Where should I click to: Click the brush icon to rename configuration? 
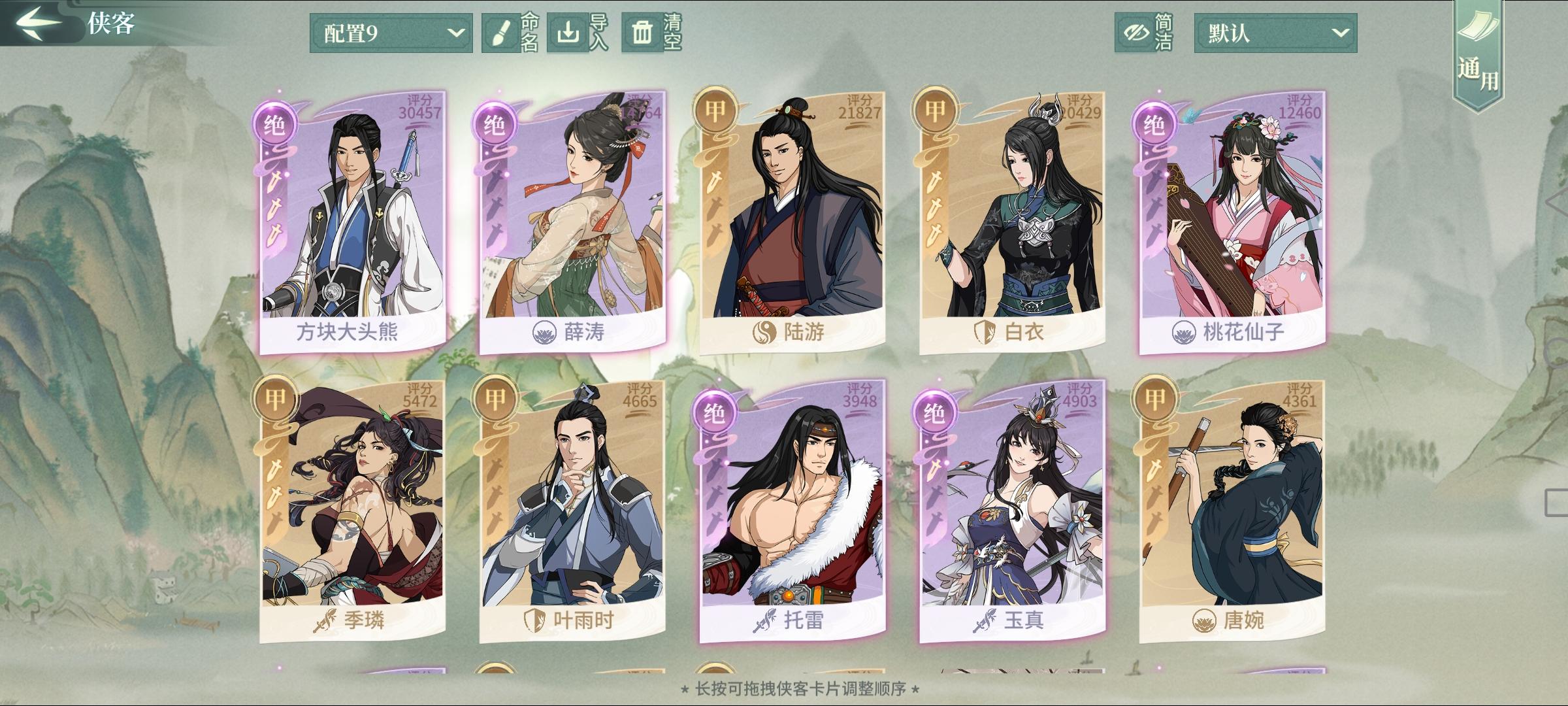coord(500,33)
